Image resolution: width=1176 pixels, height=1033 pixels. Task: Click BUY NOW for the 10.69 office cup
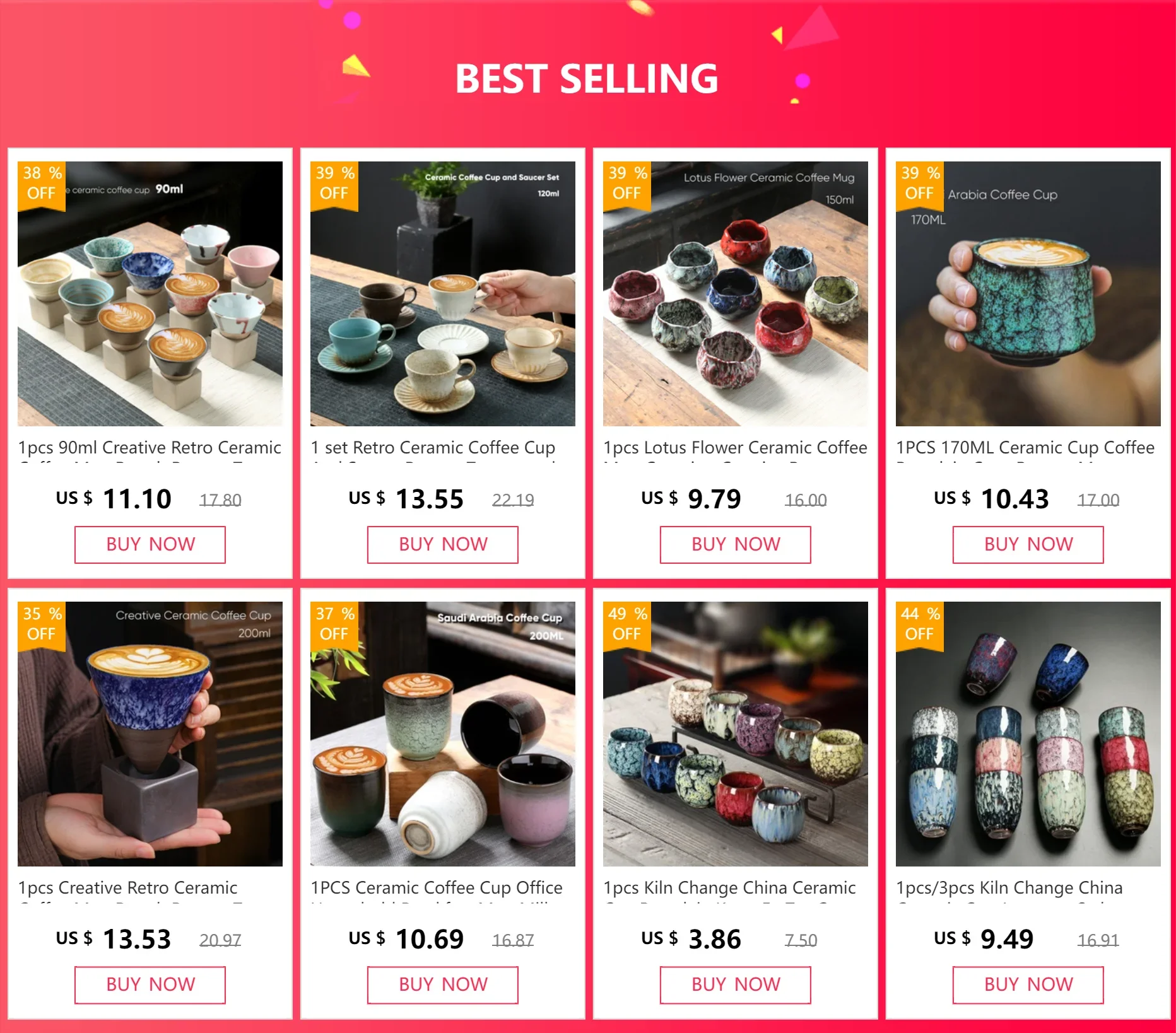pos(443,984)
